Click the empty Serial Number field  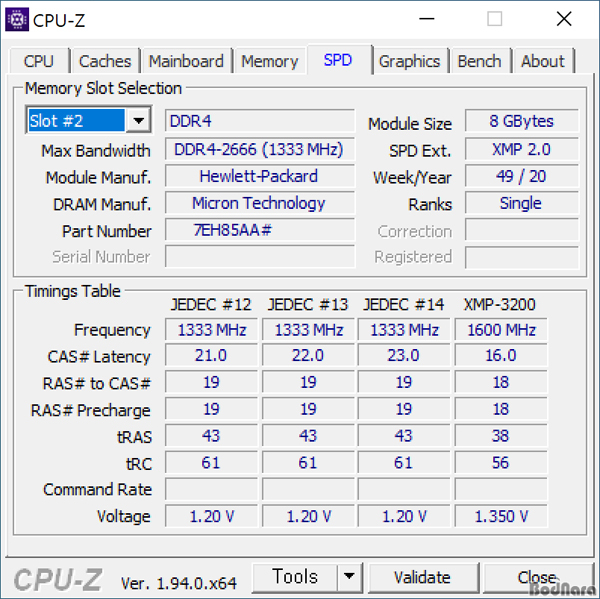point(260,256)
